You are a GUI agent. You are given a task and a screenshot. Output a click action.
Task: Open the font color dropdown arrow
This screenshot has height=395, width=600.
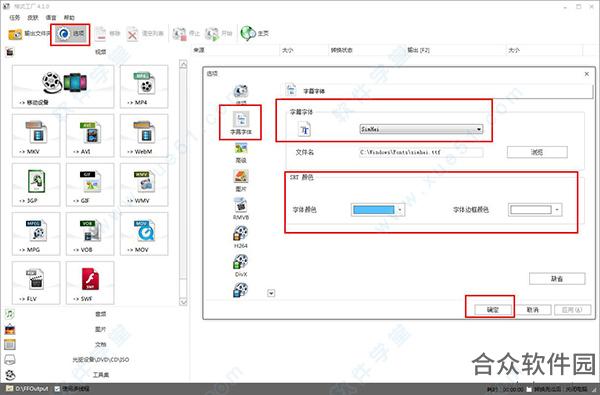(400, 210)
